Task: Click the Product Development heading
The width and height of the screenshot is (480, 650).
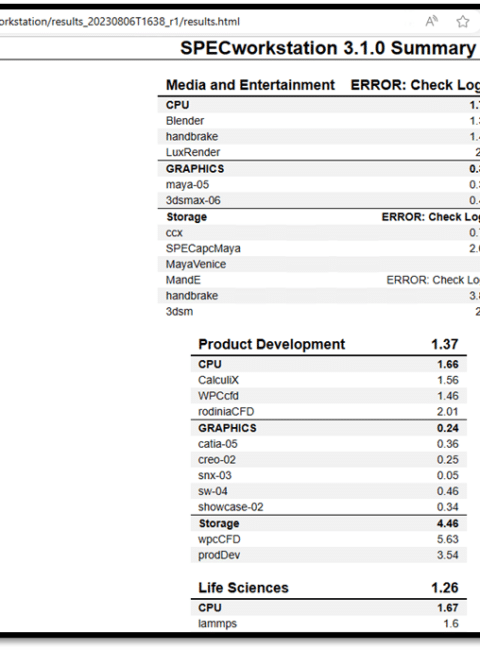Action: point(272,344)
